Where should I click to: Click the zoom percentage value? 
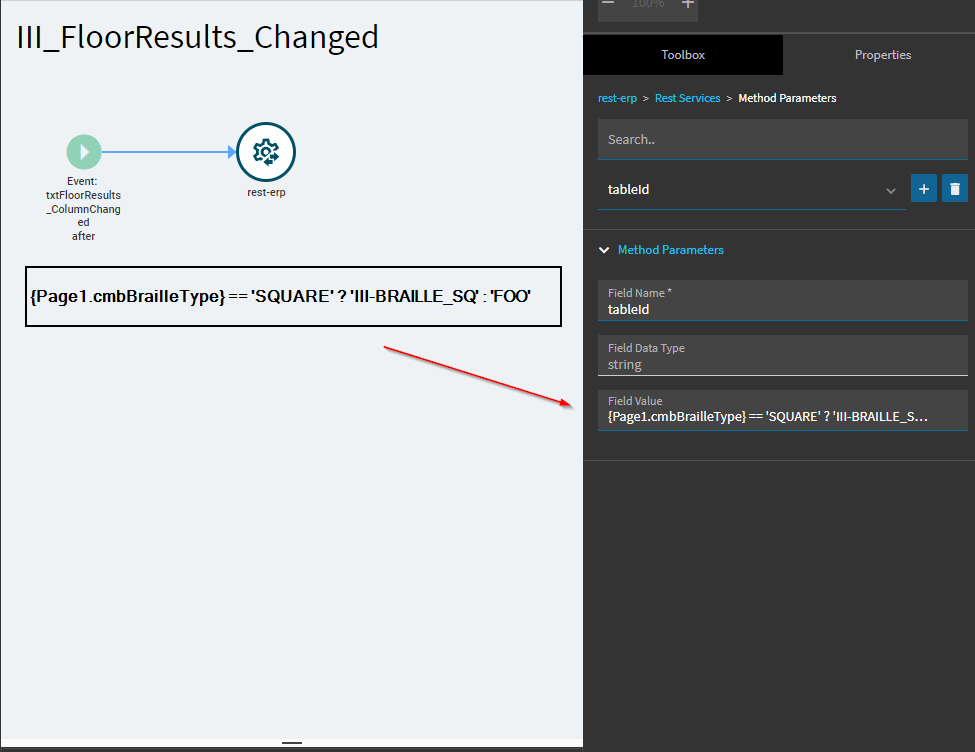pyautogui.click(x=647, y=4)
